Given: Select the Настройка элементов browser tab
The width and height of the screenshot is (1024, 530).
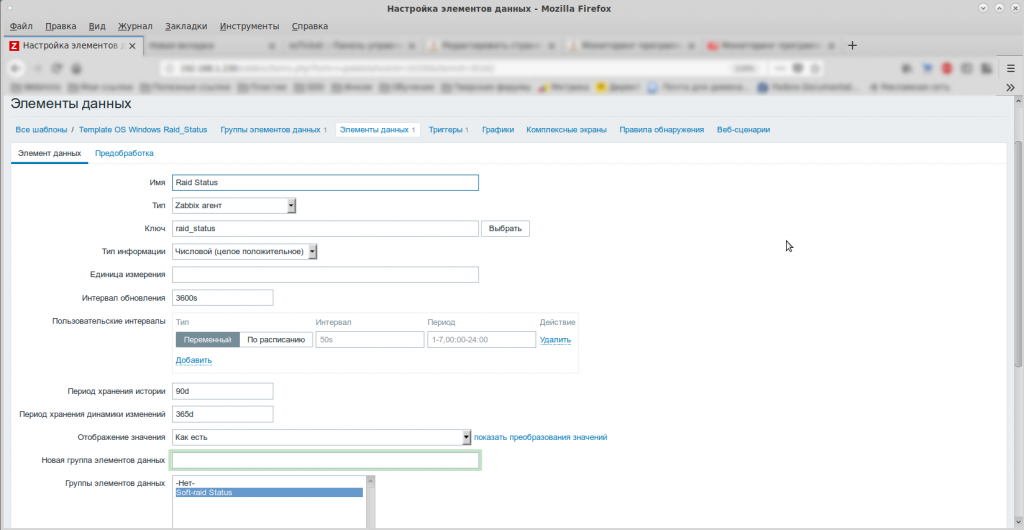Looking at the screenshot, I should [x=73, y=46].
